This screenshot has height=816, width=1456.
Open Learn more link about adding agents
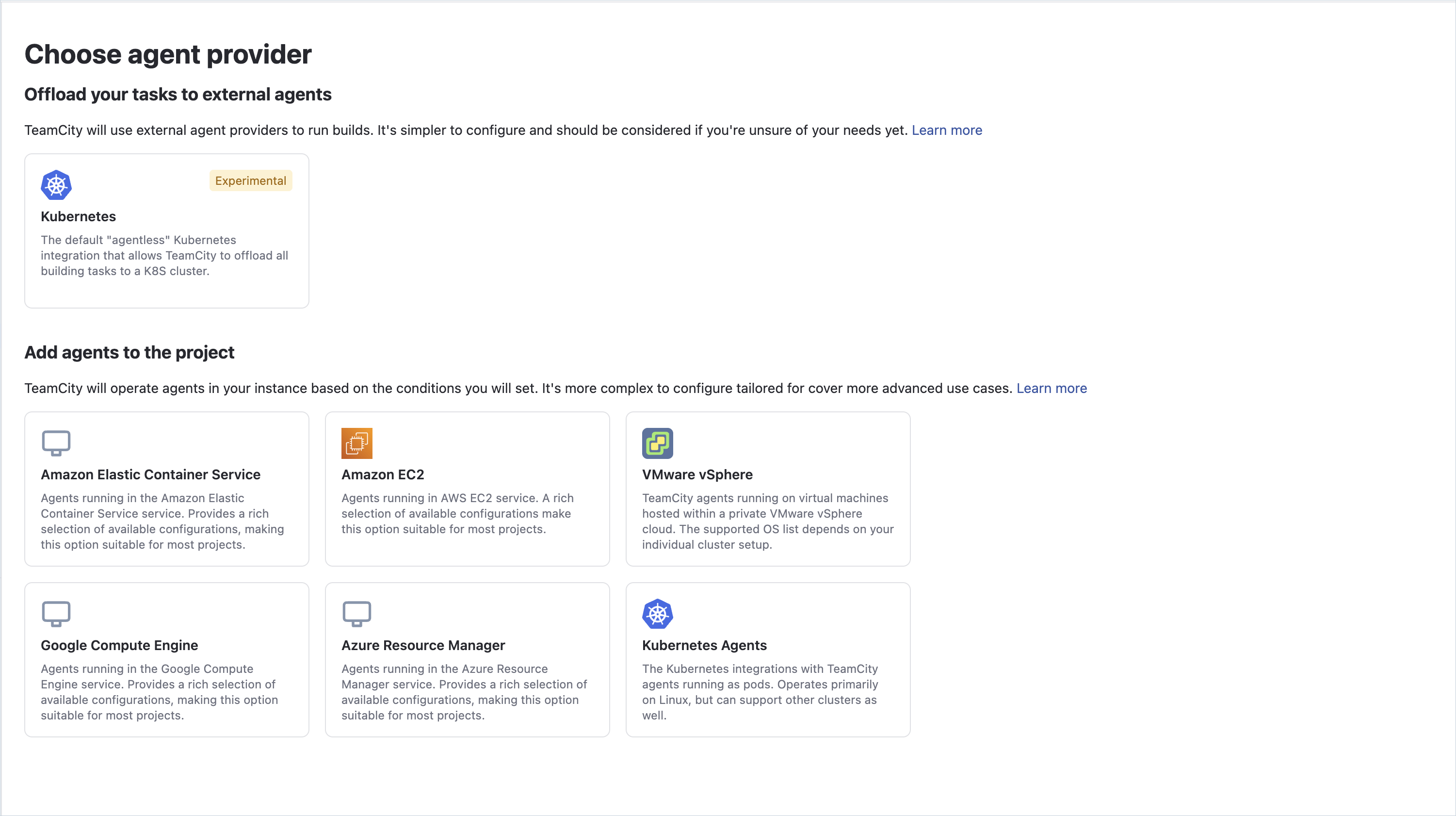pyautogui.click(x=1052, y=388)
